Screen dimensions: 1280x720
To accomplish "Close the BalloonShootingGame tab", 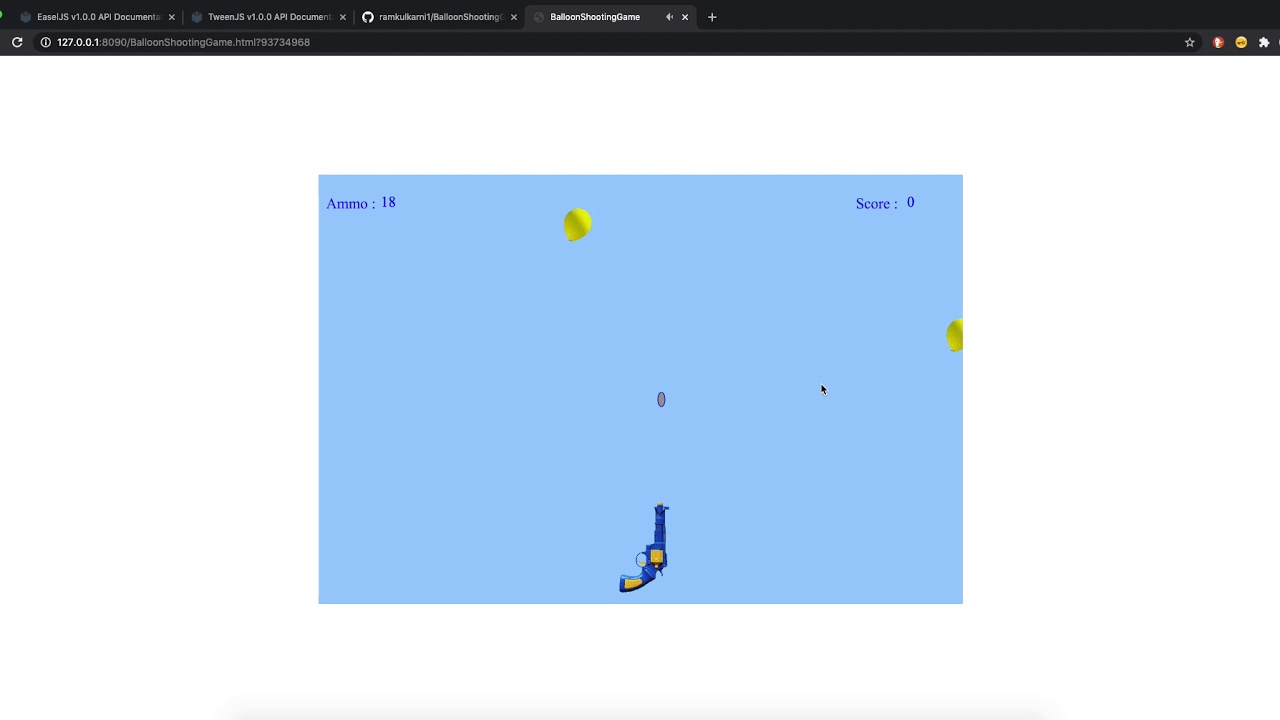I will point(685,17).
